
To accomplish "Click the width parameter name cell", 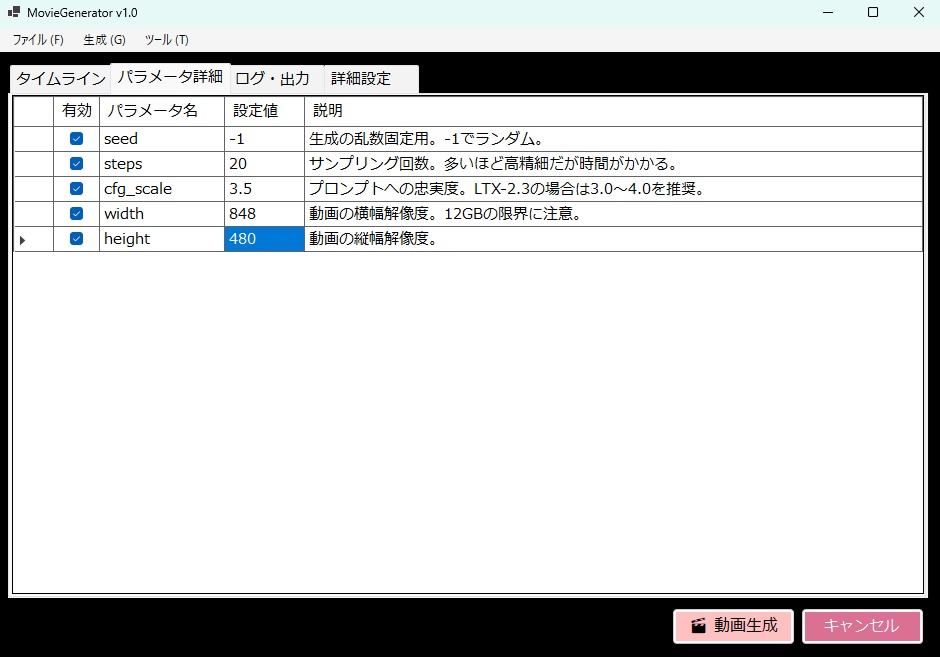I will [162, 214].
